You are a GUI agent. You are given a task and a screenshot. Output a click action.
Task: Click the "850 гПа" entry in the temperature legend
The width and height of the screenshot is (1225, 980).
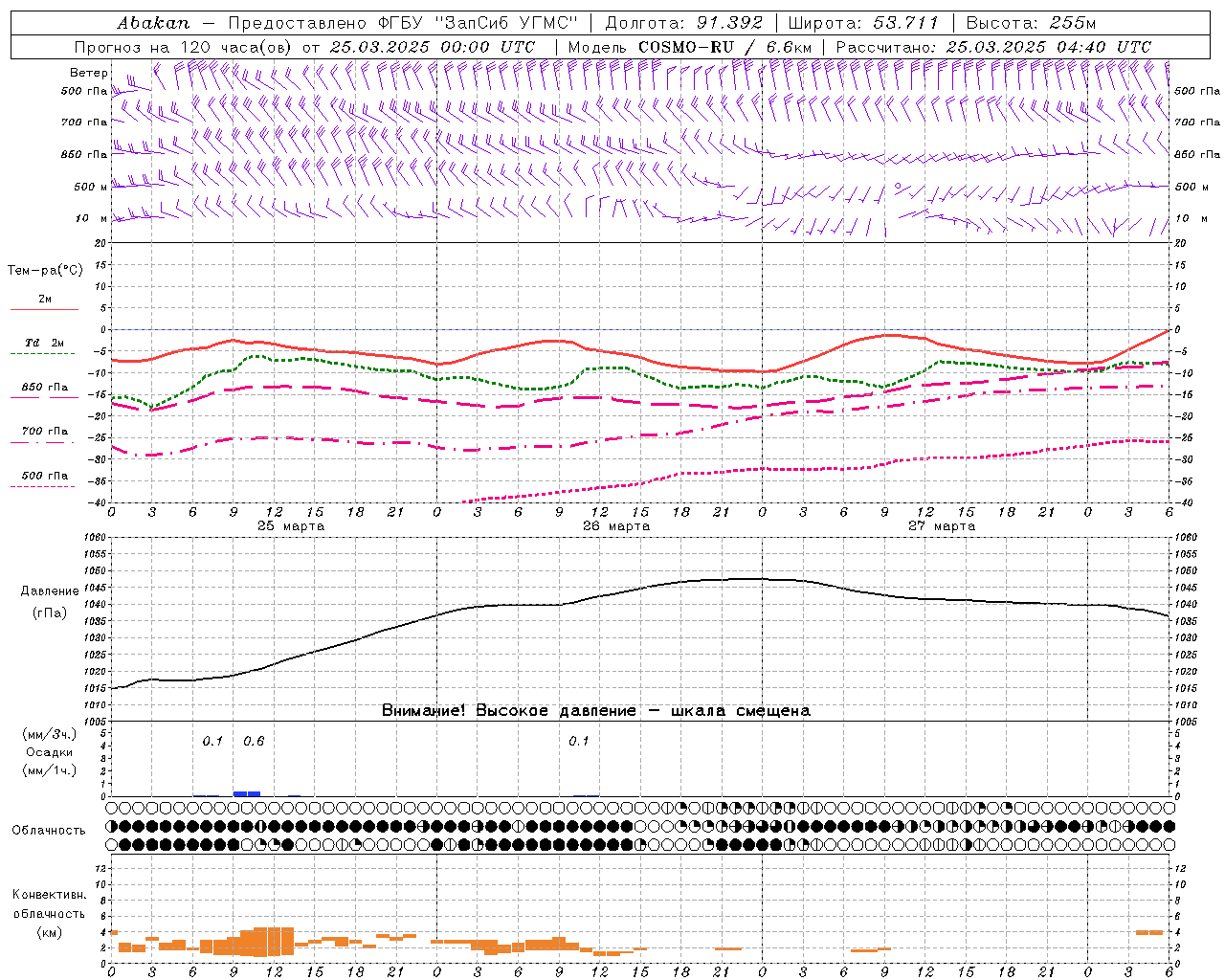tap(45, 388)
